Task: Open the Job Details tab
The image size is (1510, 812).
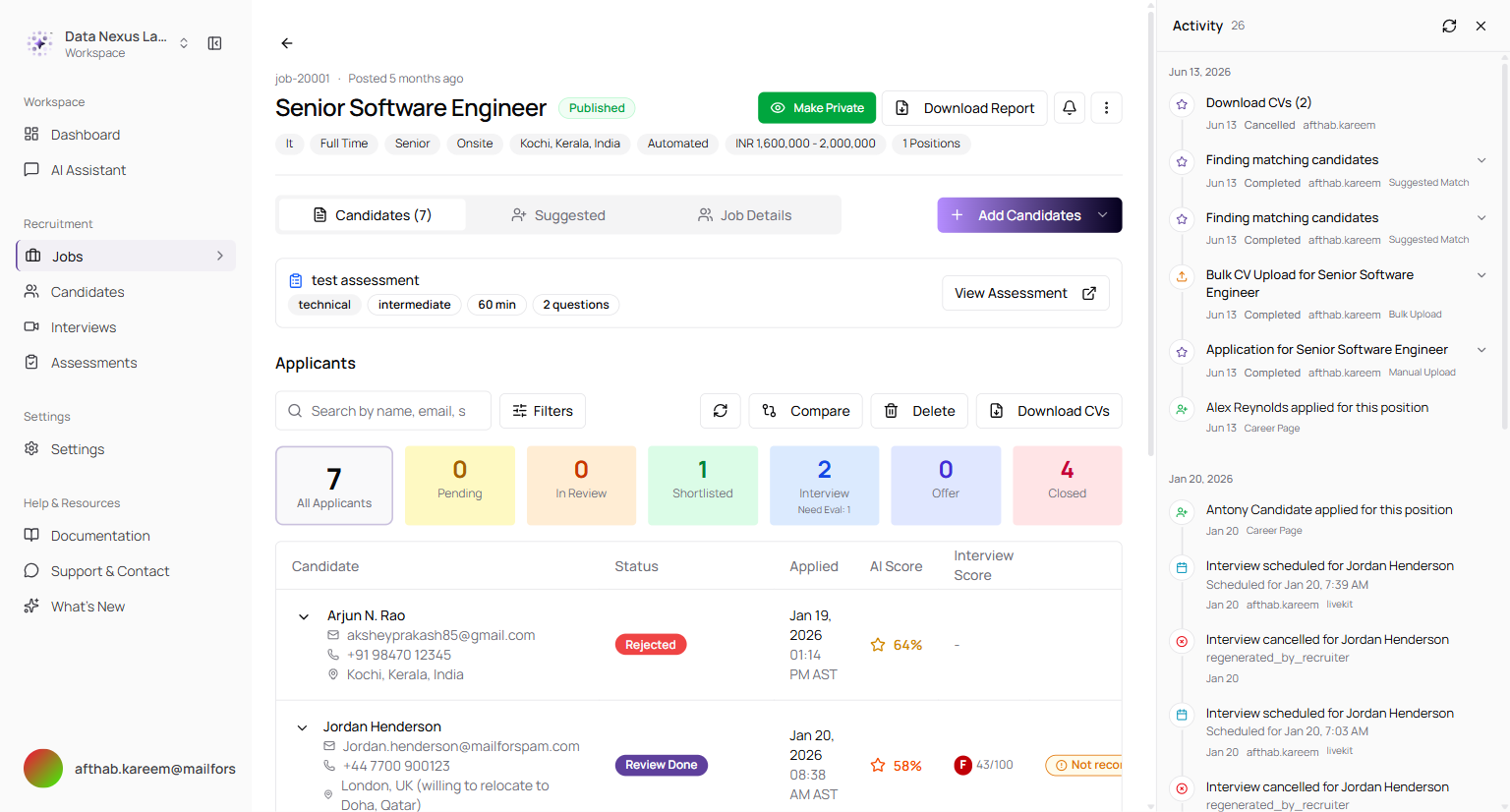Action: click(x=744, y=215)
